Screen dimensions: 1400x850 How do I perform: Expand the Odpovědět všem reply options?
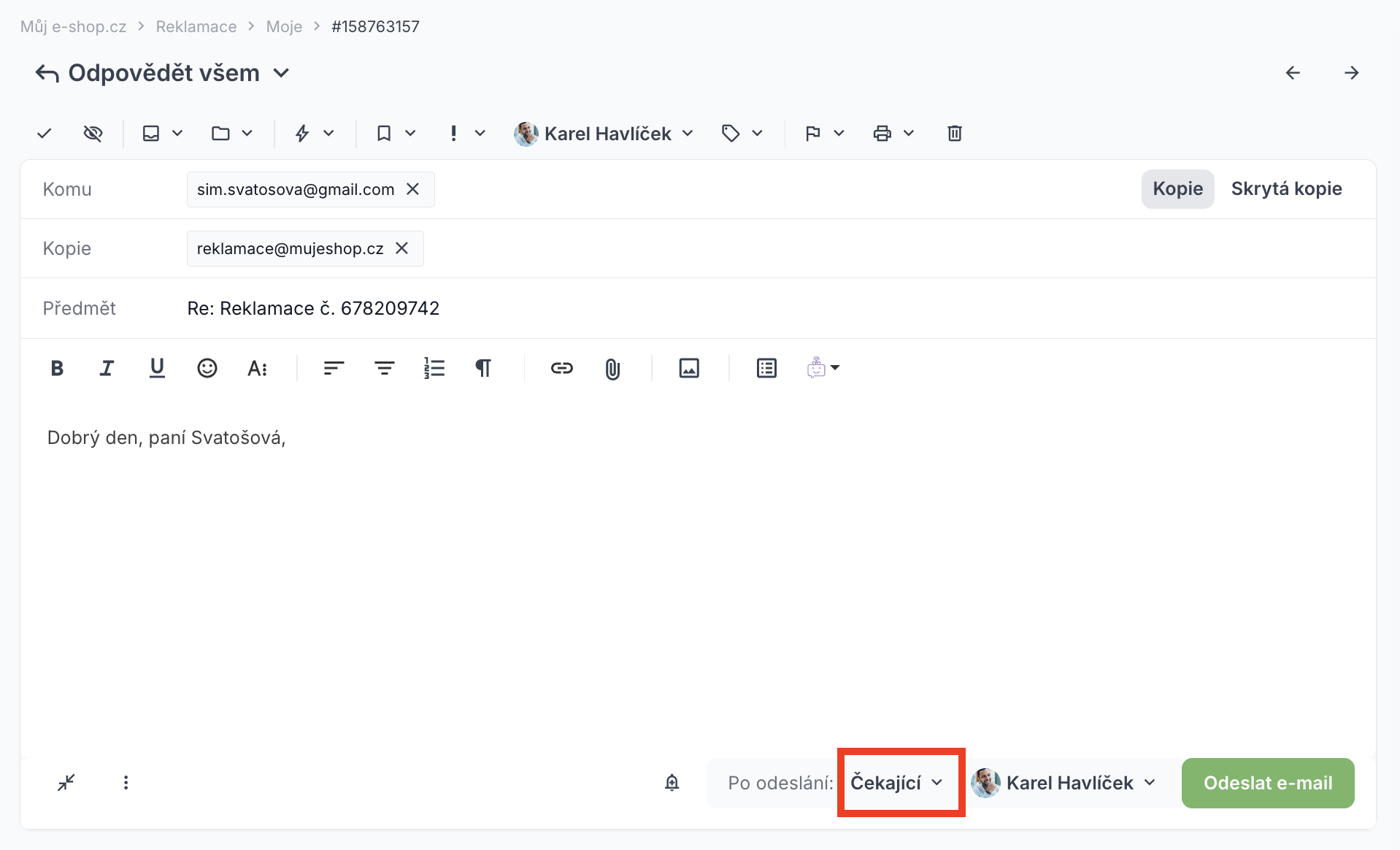(x=281, y=73)
